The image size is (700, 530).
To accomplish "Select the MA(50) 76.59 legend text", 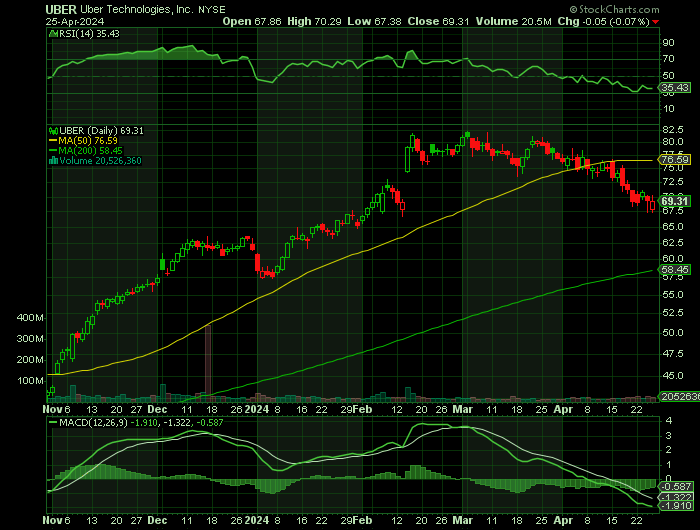I will tap(88, 141).
